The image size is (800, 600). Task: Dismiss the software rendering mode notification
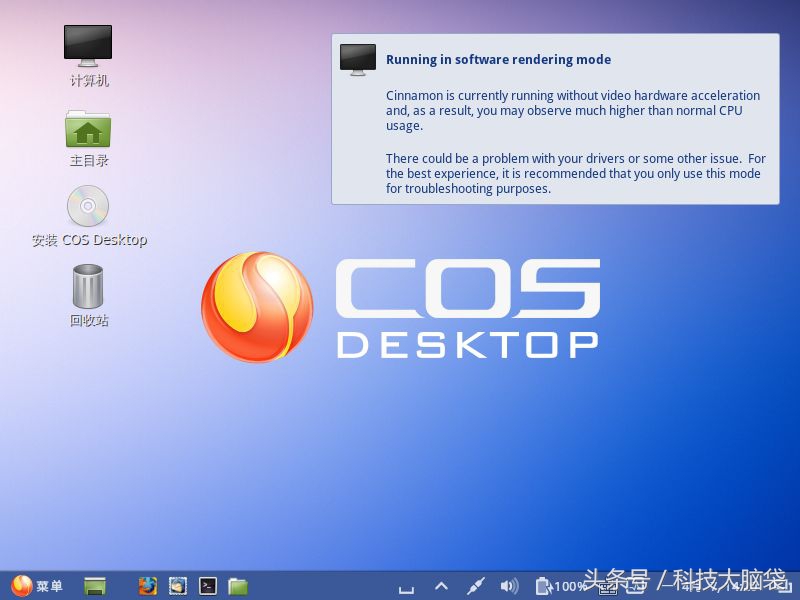click(x=555, y=119)
